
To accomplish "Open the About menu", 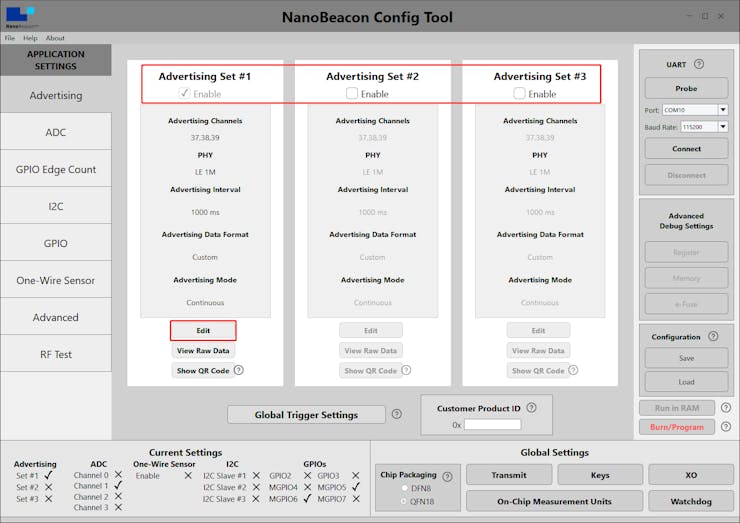I will 55,38.
